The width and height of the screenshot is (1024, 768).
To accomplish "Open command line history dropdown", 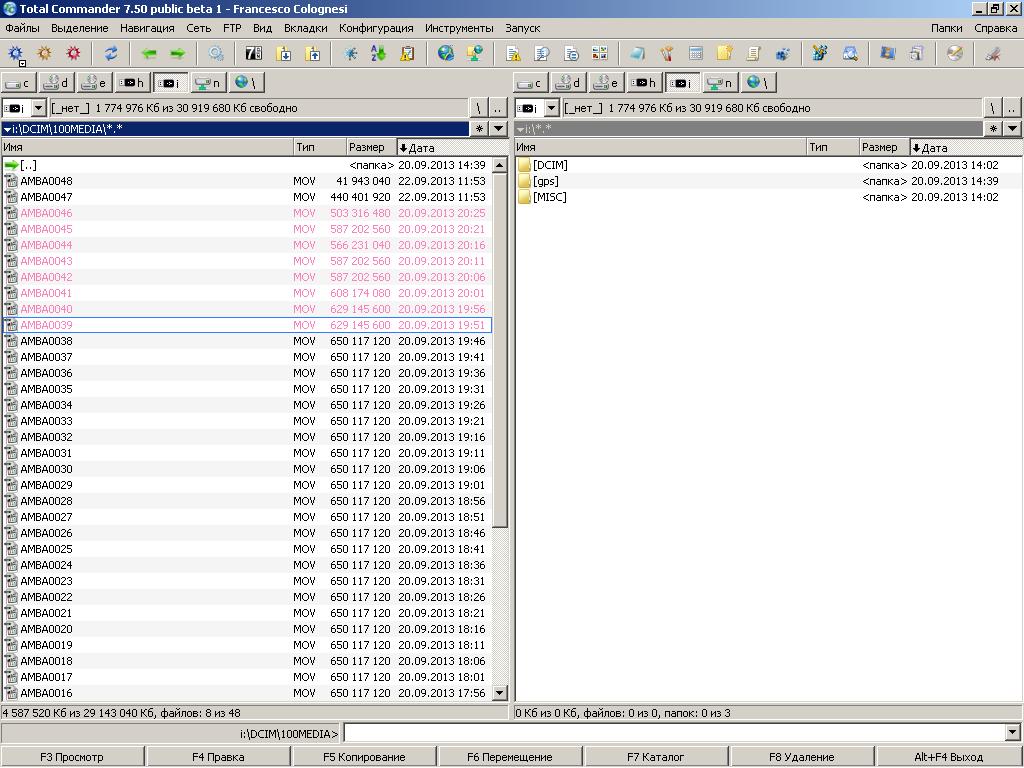I will pos(1014,733).
